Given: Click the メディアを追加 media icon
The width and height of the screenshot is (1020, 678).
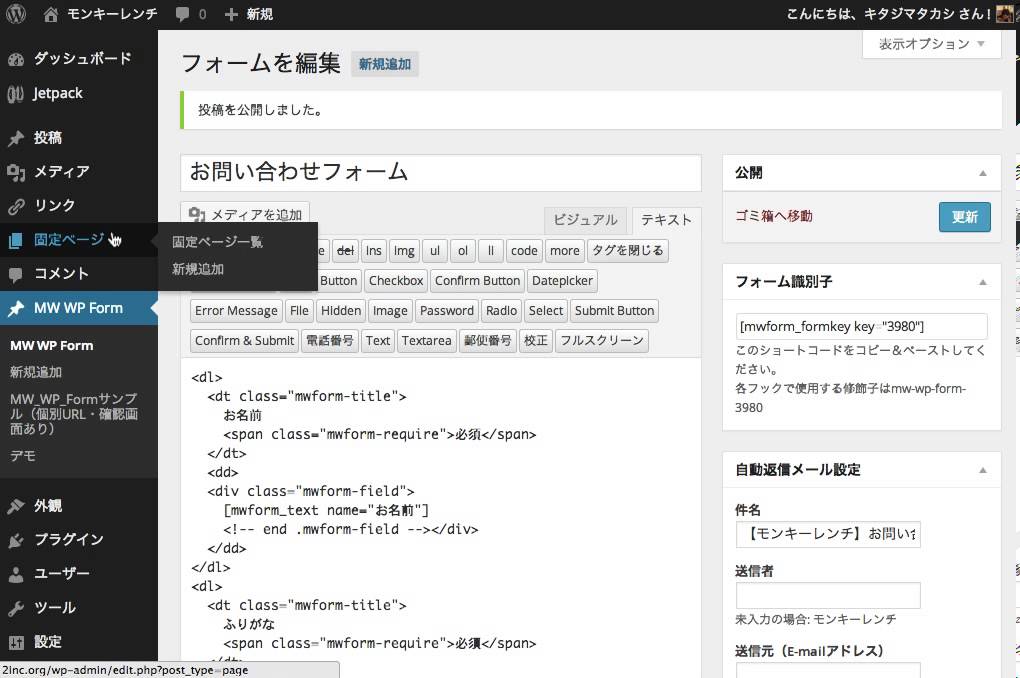Looking at the screenshot, I should pyautogui.click(x=196, y=215).
